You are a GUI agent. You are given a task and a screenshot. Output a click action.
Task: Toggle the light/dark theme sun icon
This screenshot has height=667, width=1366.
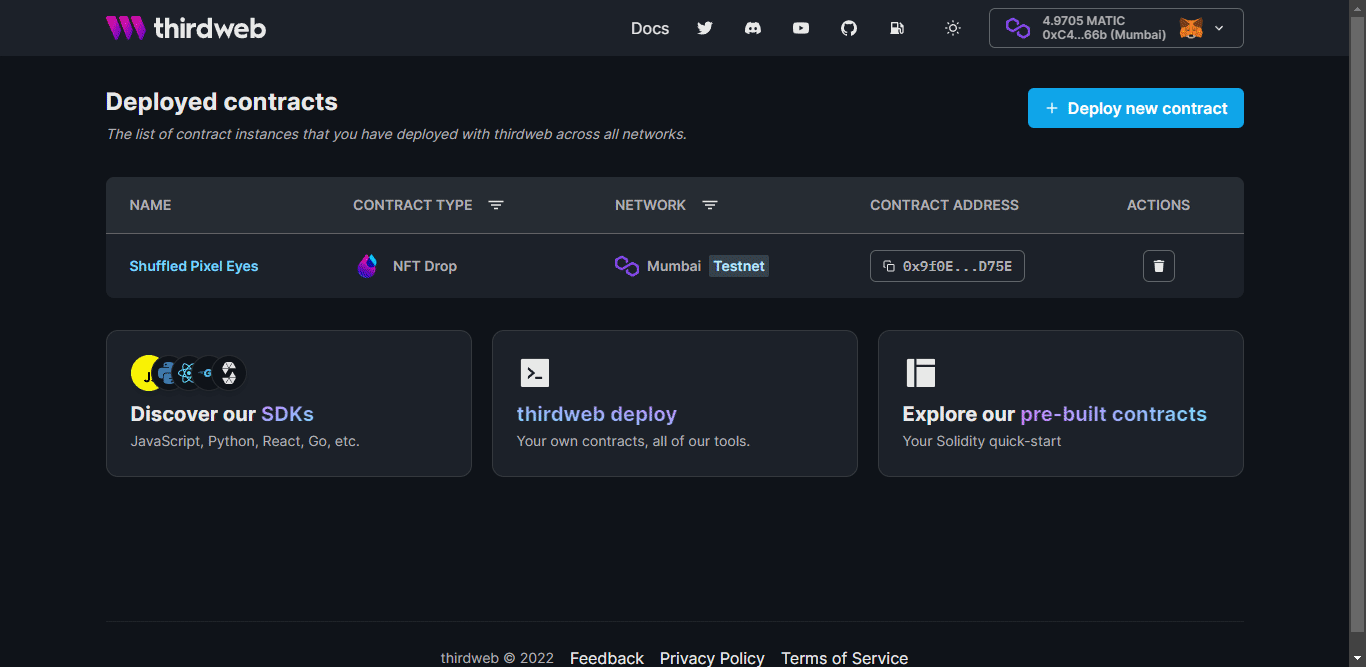[952, 28]
